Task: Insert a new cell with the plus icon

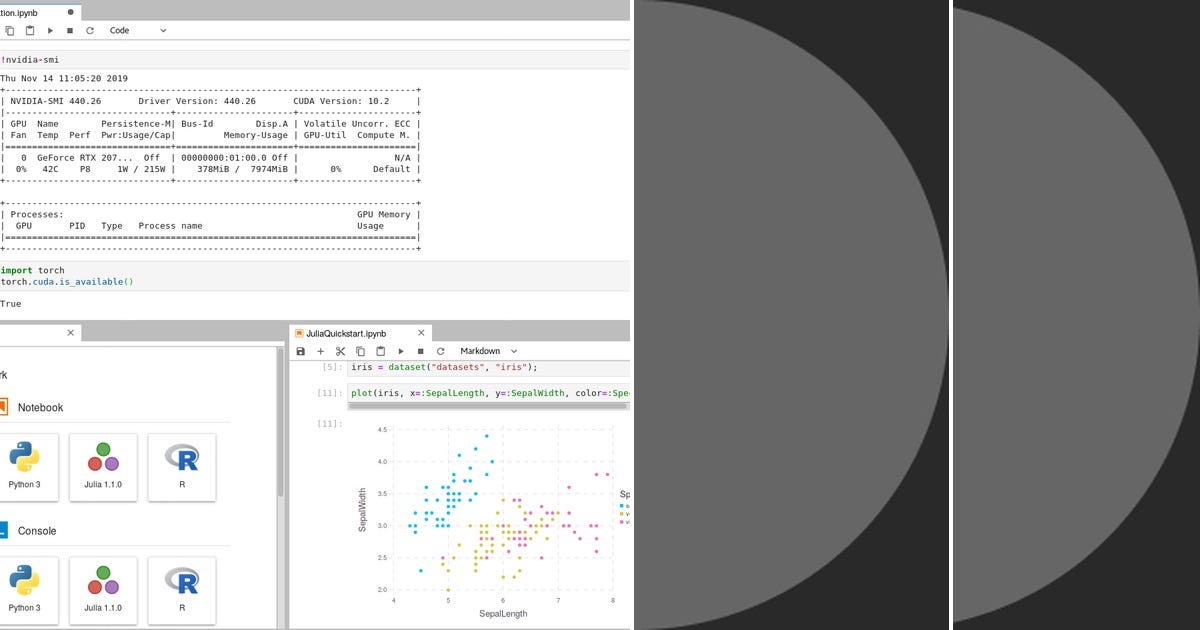Action: tap(320, 351)
